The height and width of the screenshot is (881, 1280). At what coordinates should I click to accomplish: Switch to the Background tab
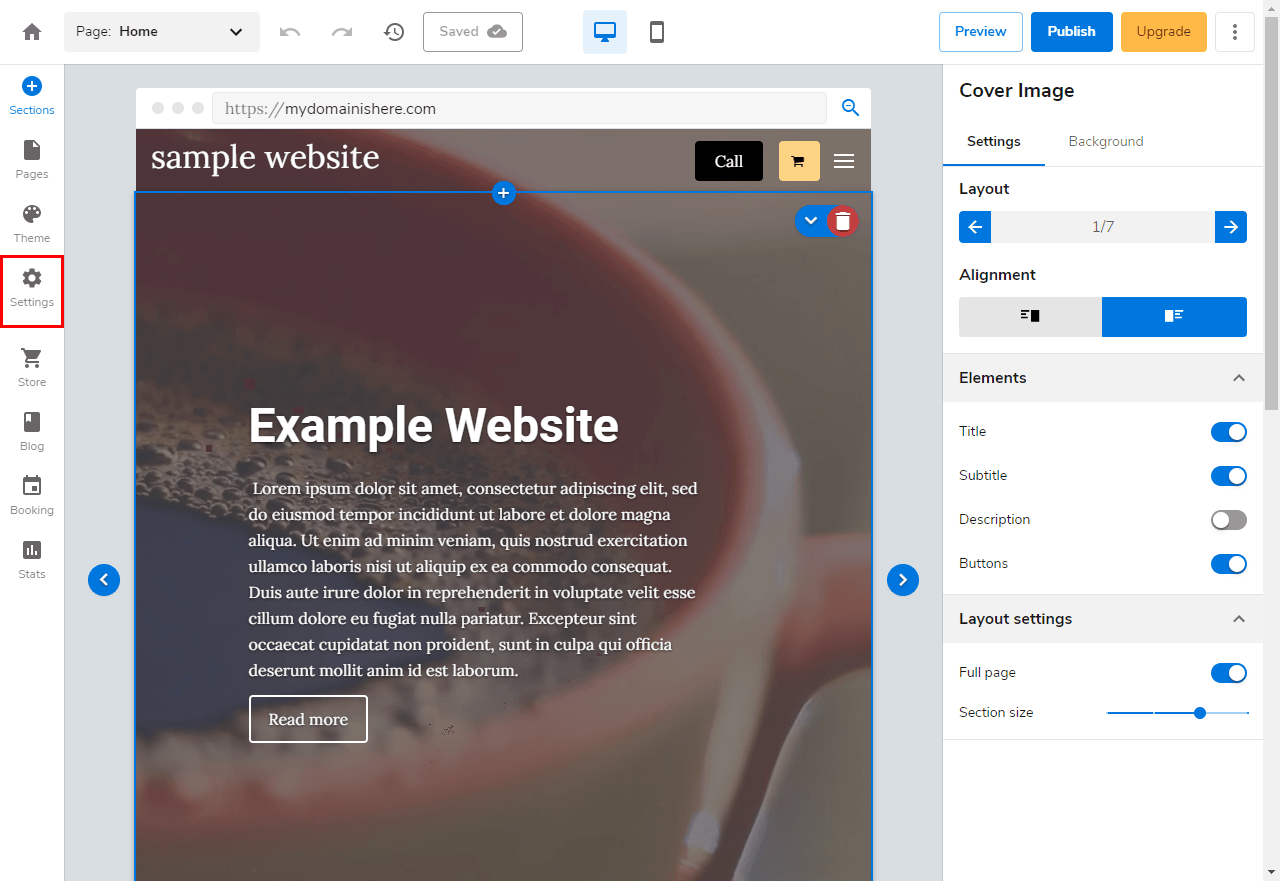pos(1106,142)
